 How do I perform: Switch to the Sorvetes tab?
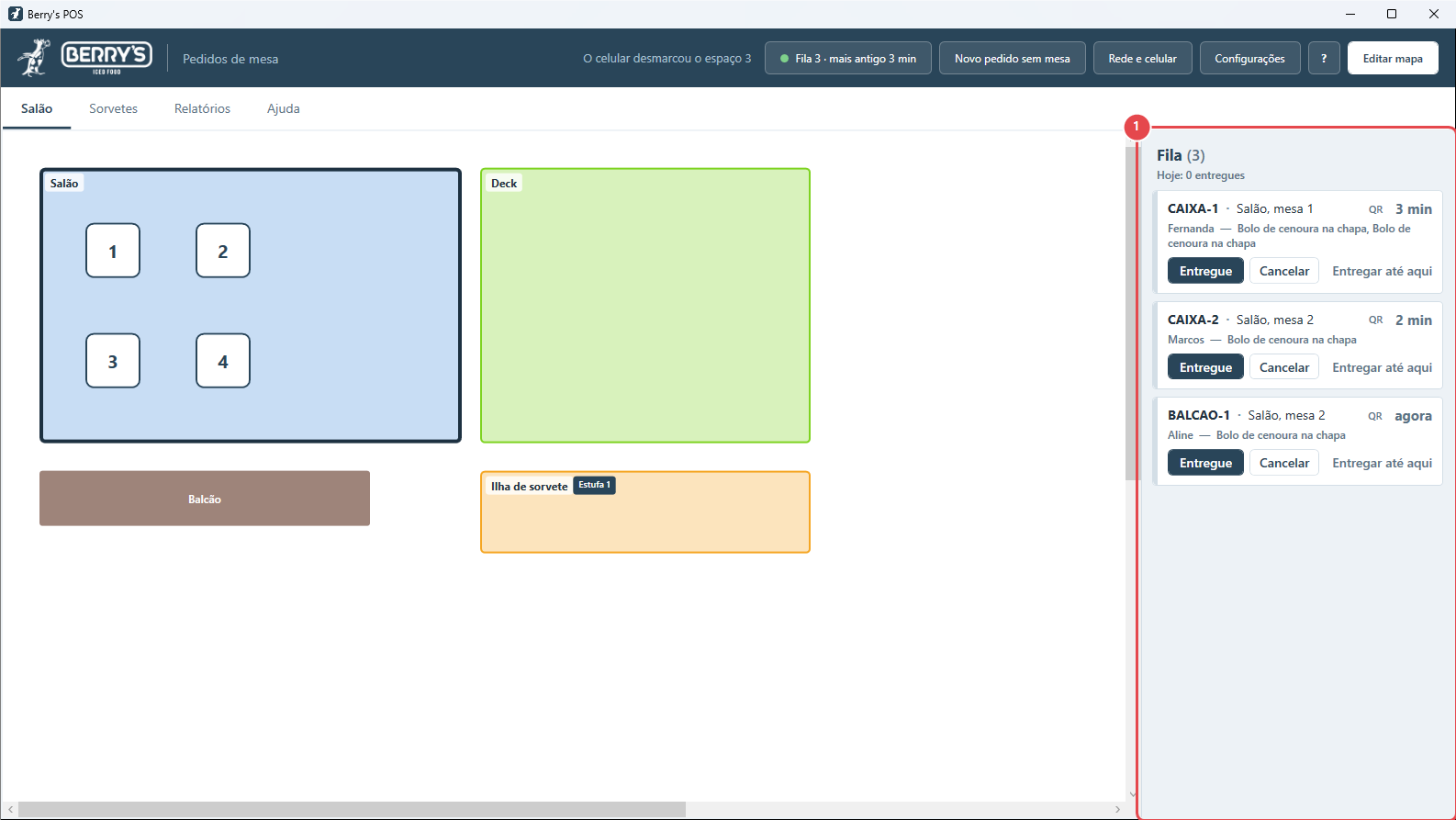[x=113, y=108]
